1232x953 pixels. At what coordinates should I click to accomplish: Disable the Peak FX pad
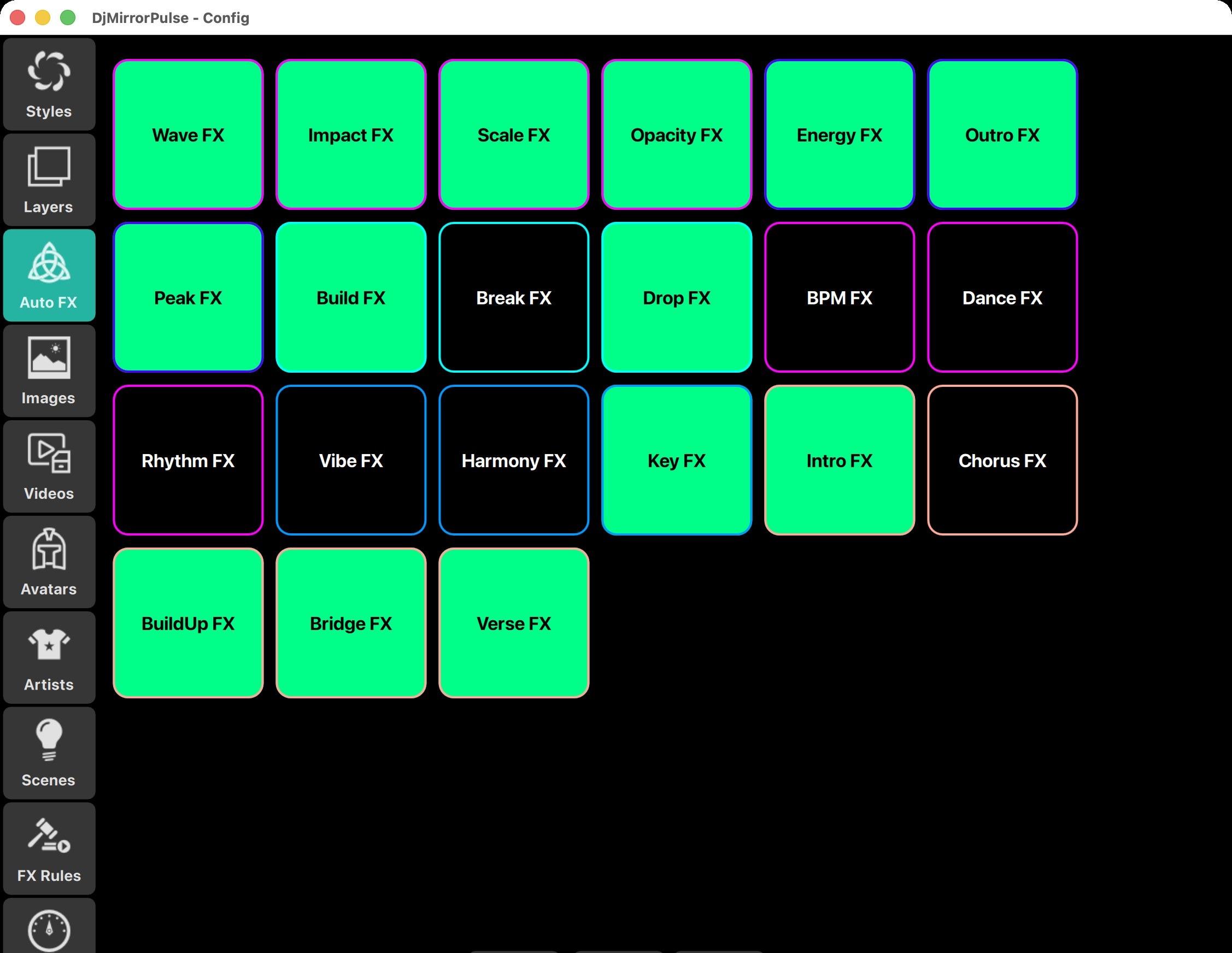click(188, 297)
